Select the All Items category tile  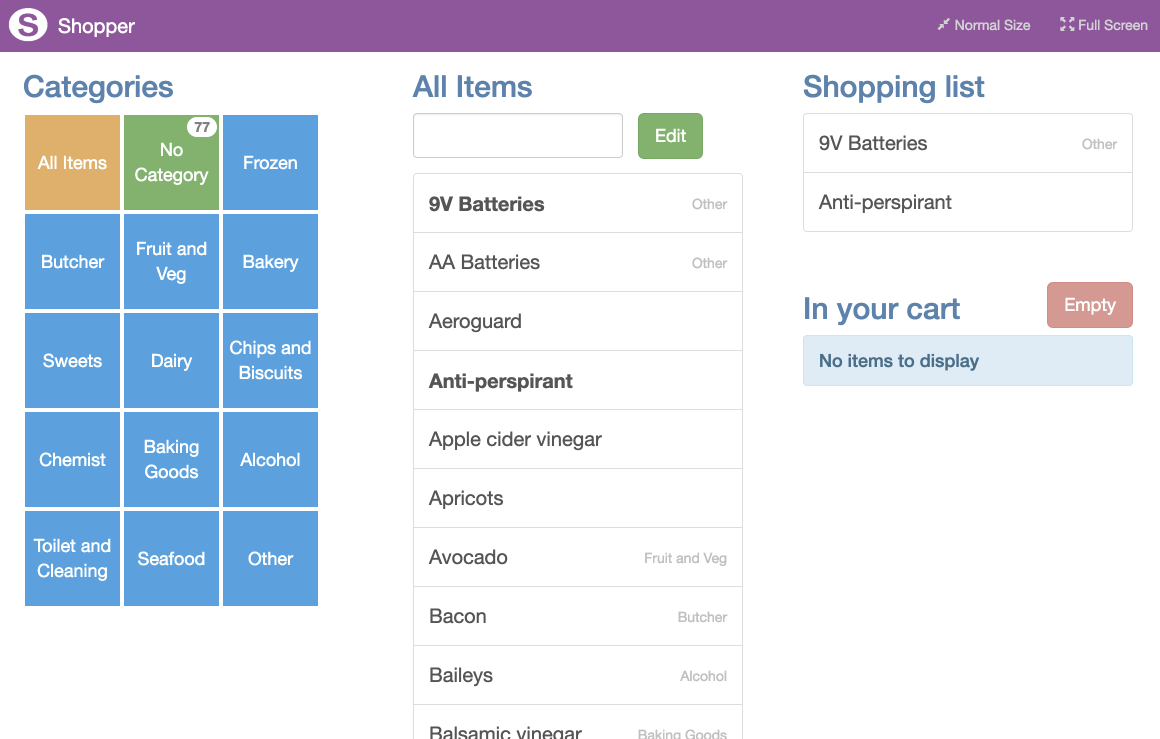[x=72, y=163]
